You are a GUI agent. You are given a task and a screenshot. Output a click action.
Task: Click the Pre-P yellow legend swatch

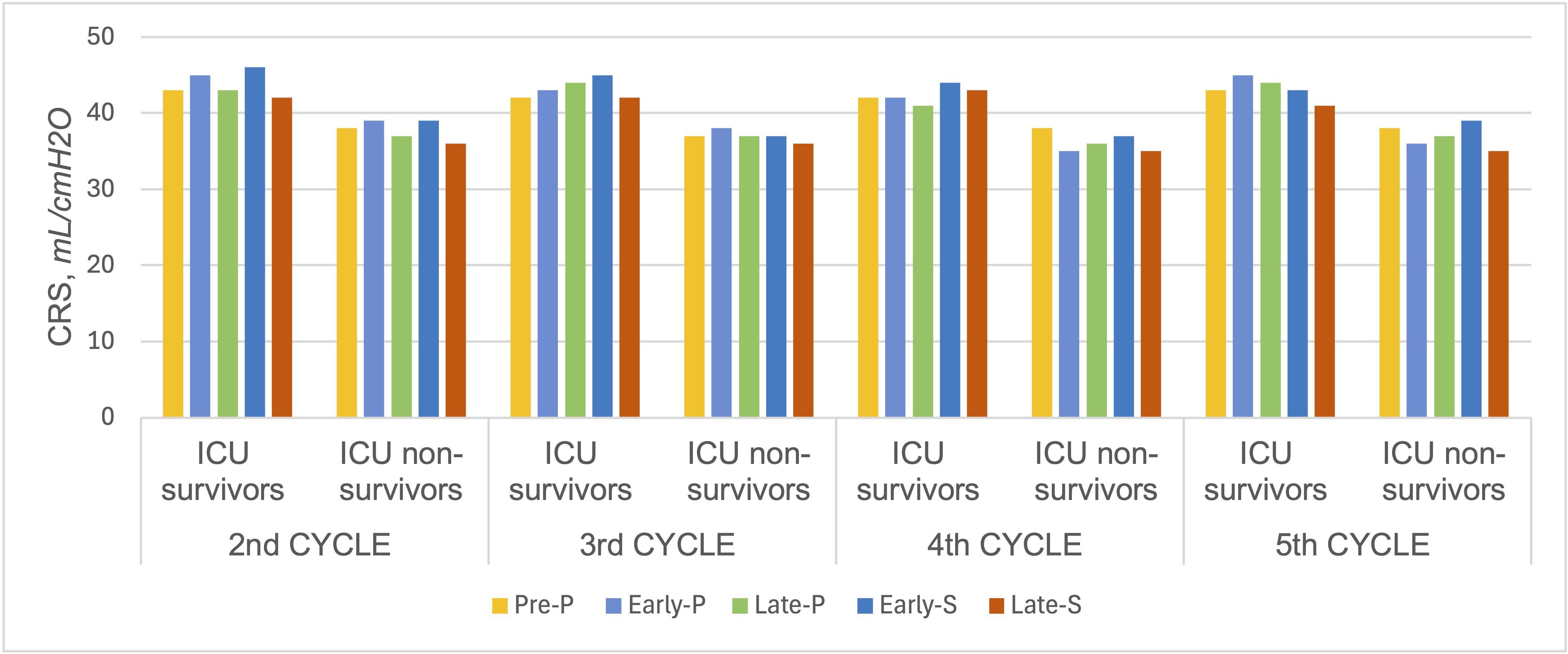pos(500,606)
